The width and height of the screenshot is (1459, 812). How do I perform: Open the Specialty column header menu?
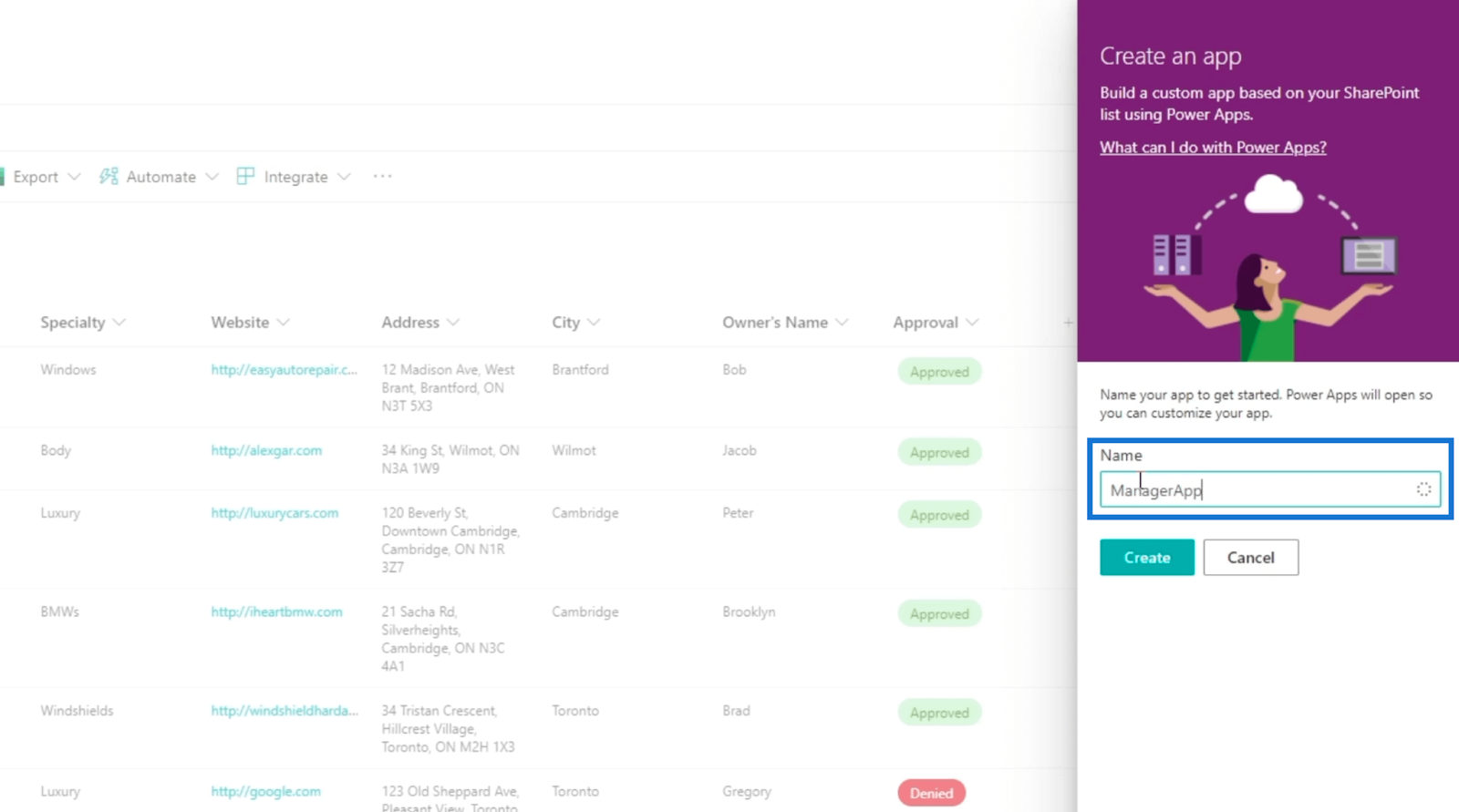pyautogui.click(x=83, y=323)
